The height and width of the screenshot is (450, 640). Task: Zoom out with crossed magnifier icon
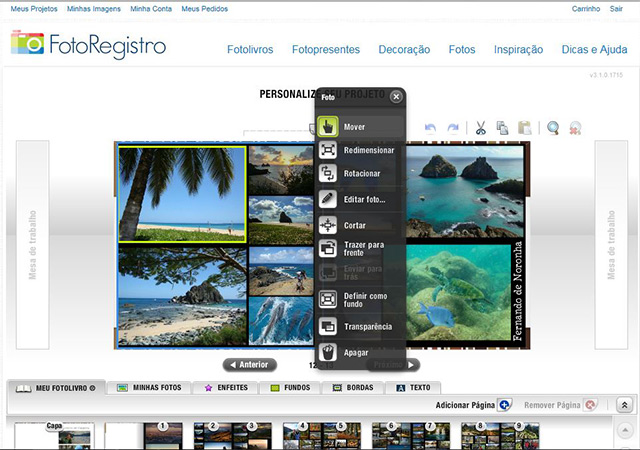(x=575, y=128)
